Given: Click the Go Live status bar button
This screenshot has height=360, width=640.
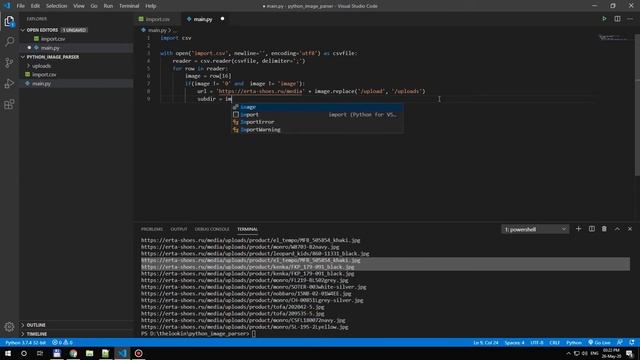Looking at the screenshot, I should tap(600, 342).
